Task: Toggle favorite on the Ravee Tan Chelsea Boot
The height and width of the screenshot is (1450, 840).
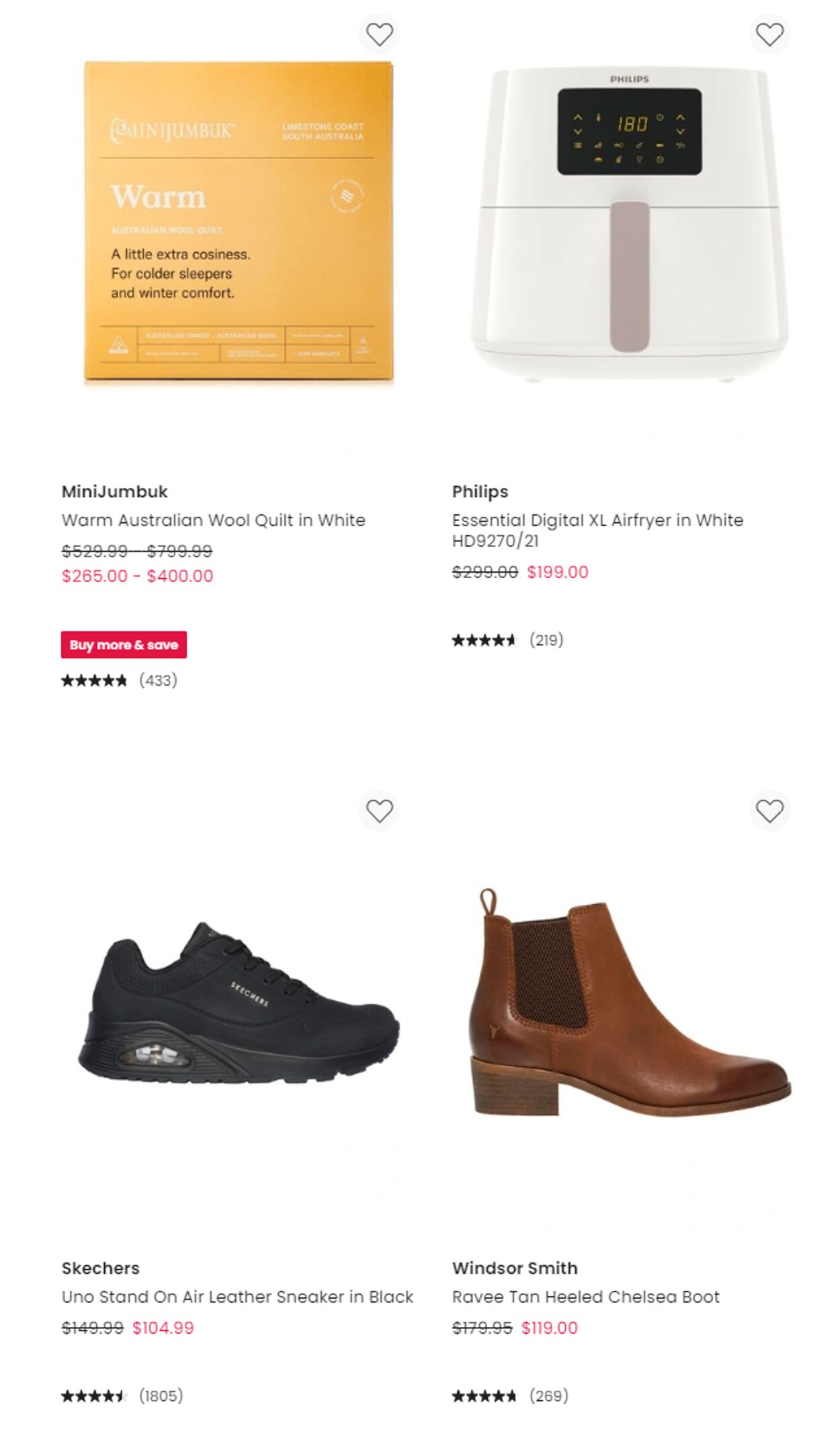Action: coord(770,811)
